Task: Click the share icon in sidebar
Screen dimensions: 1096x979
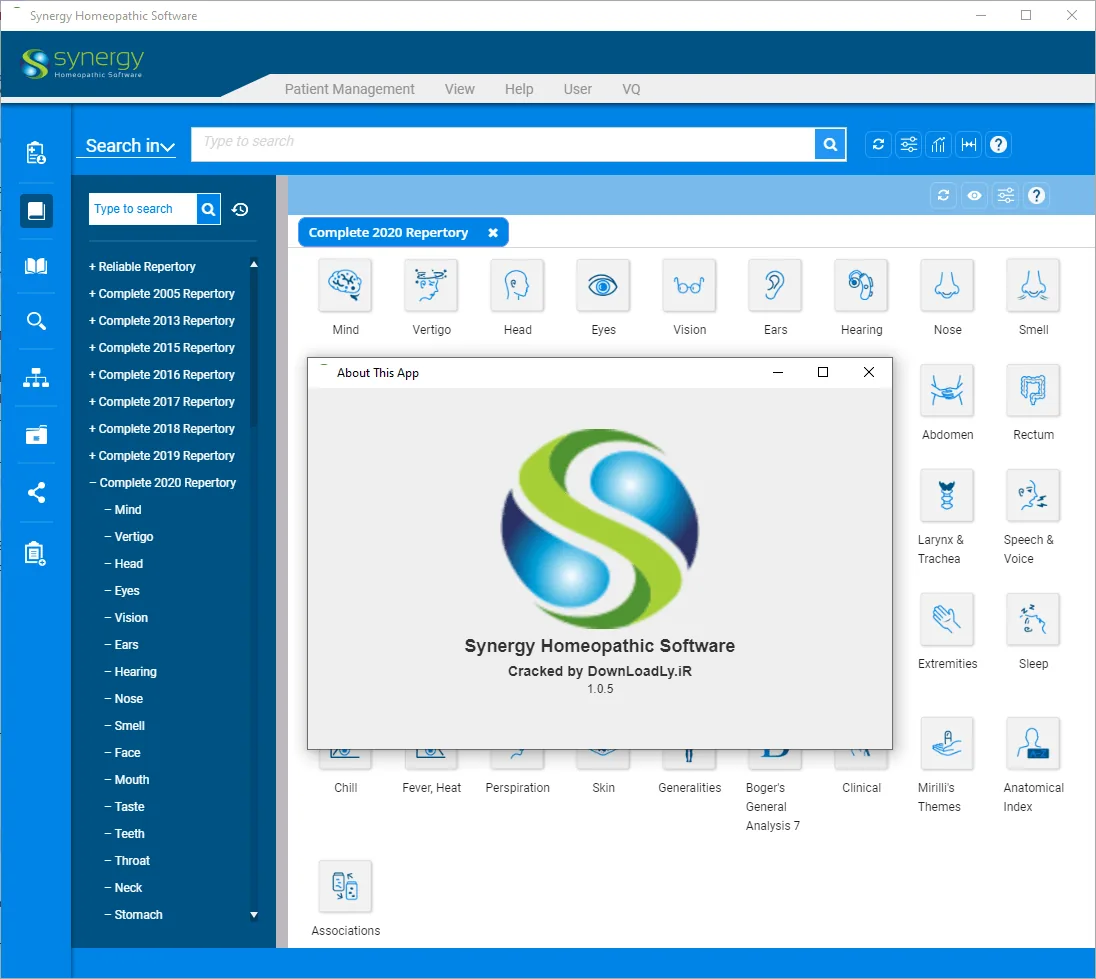Action: (36, 493)
